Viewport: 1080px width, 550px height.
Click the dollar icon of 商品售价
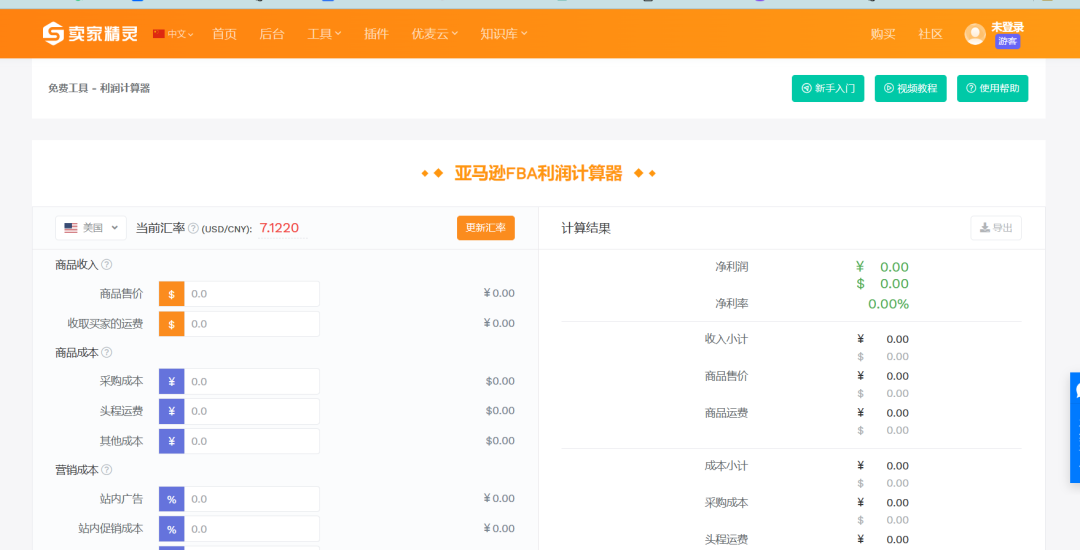click(172, 294)
